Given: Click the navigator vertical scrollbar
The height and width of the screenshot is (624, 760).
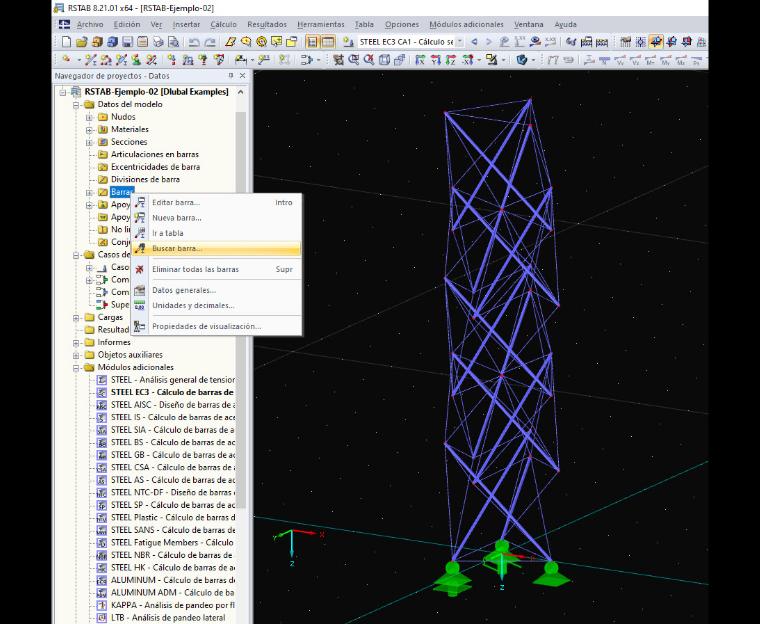Looking at the screenshot, I should click(241, 310).
